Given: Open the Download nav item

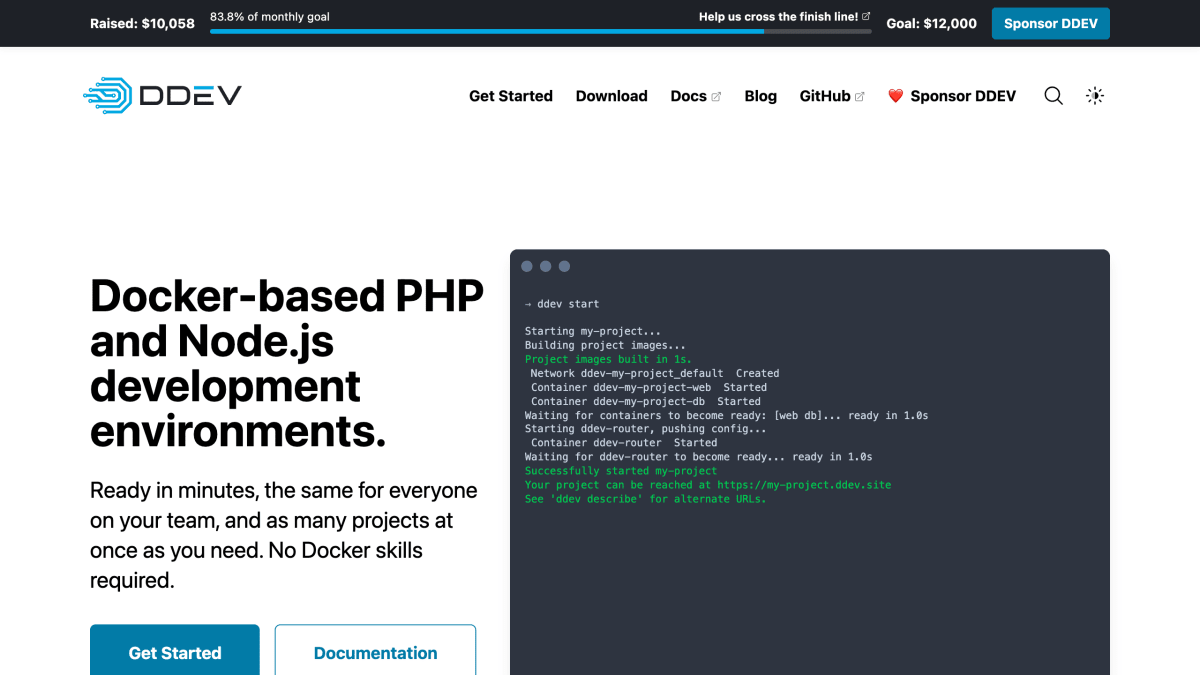Looking at the screenshot, I should tap(612, 96).
